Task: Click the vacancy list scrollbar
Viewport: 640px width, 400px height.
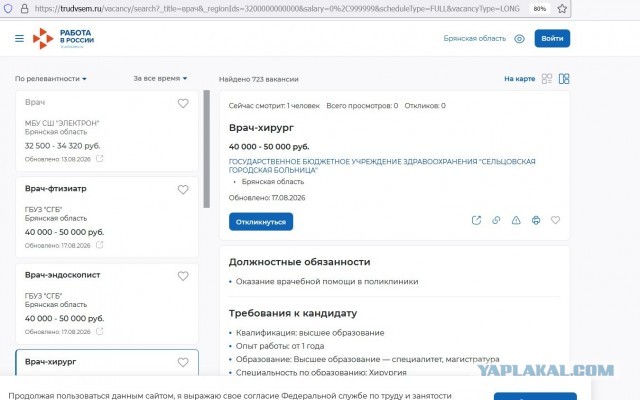Action: pyautogui.click(x=207, y=149)
